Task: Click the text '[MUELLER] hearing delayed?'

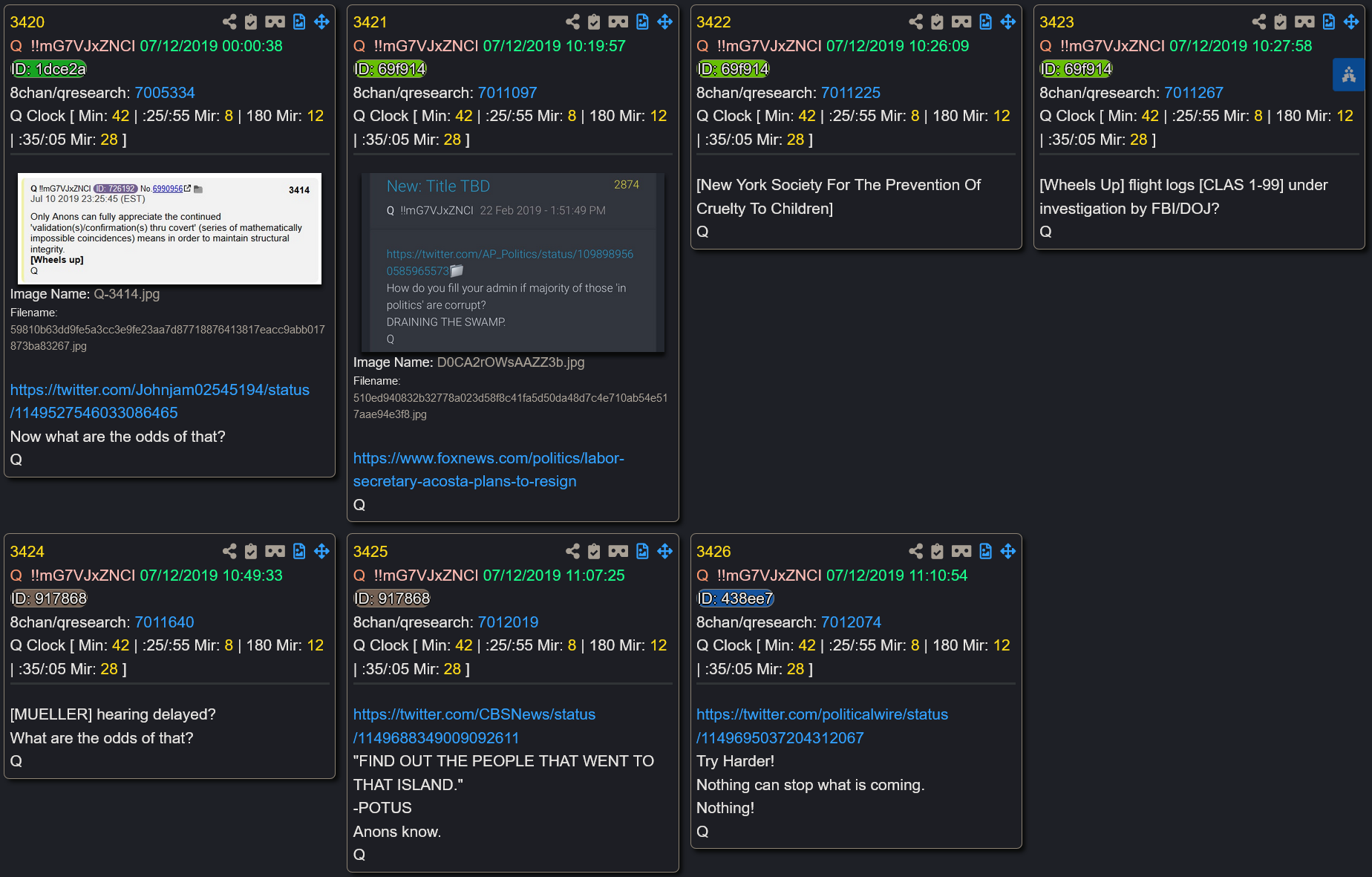Action: [113, 714]
